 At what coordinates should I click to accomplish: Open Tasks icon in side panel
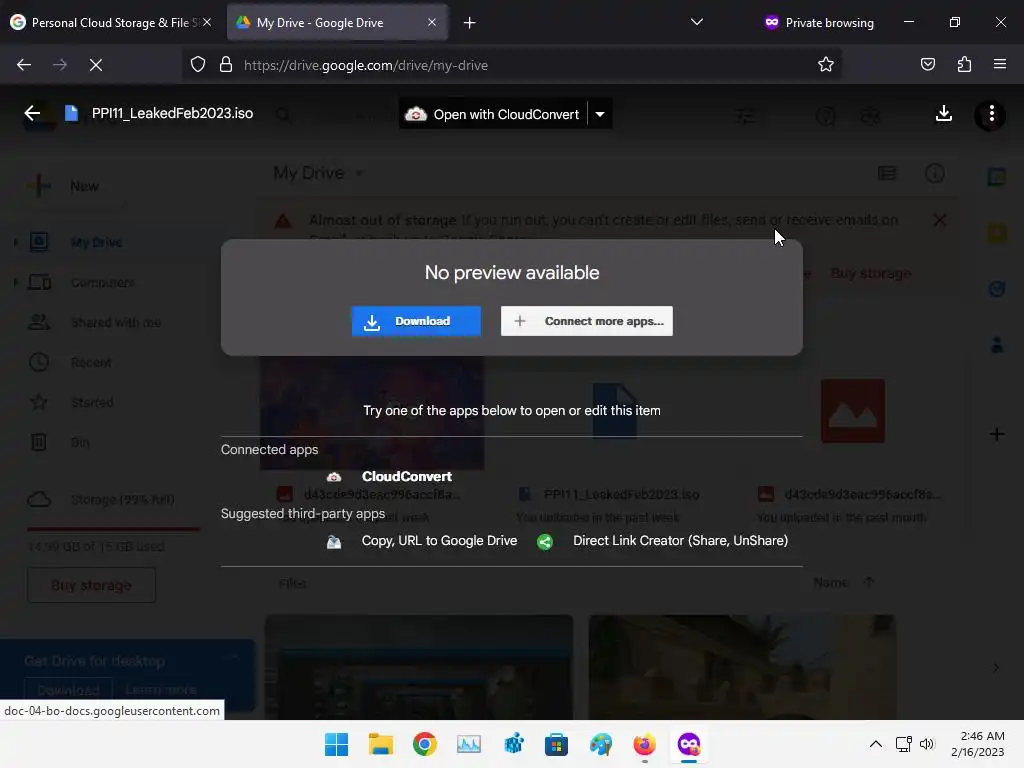(997, 289)
